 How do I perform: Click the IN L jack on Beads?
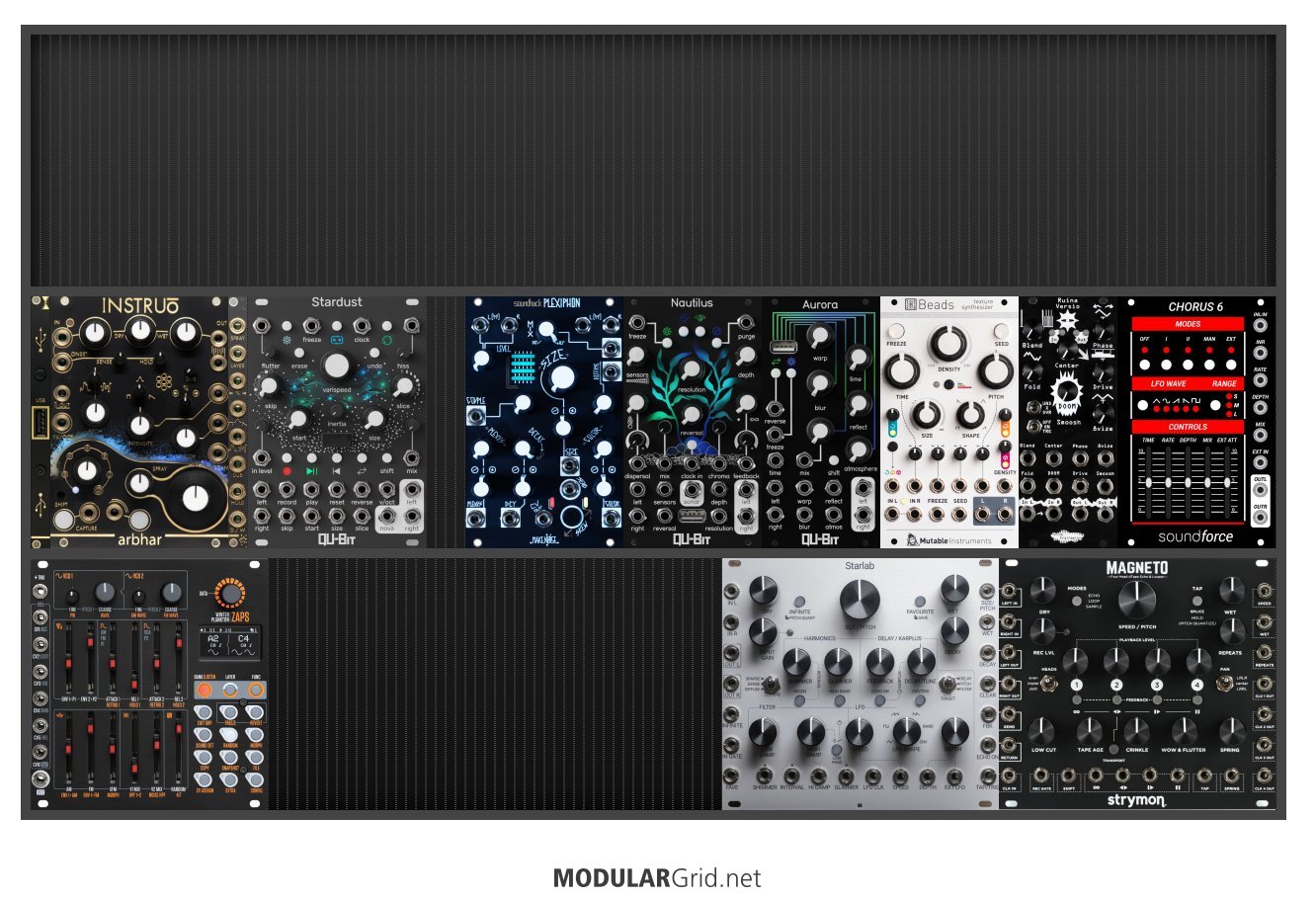coord(894,514)
